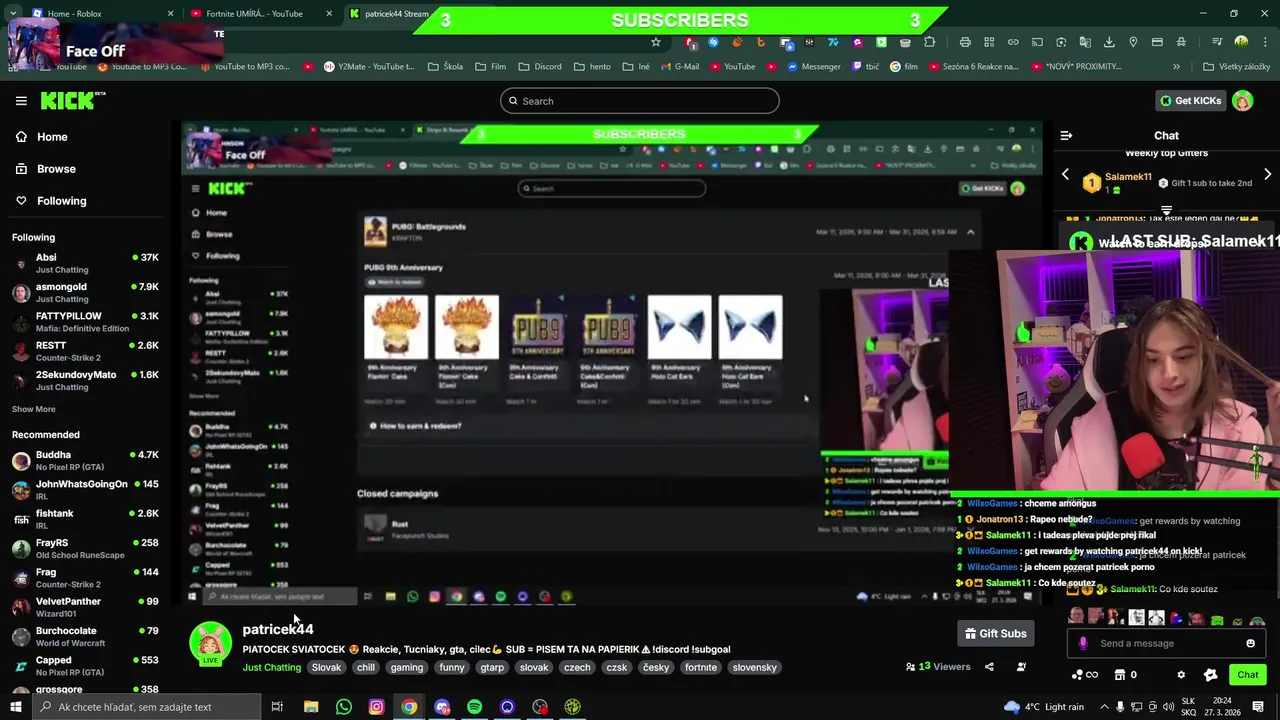Click the user icon next to the share icon

click(x=1021, y=667)
